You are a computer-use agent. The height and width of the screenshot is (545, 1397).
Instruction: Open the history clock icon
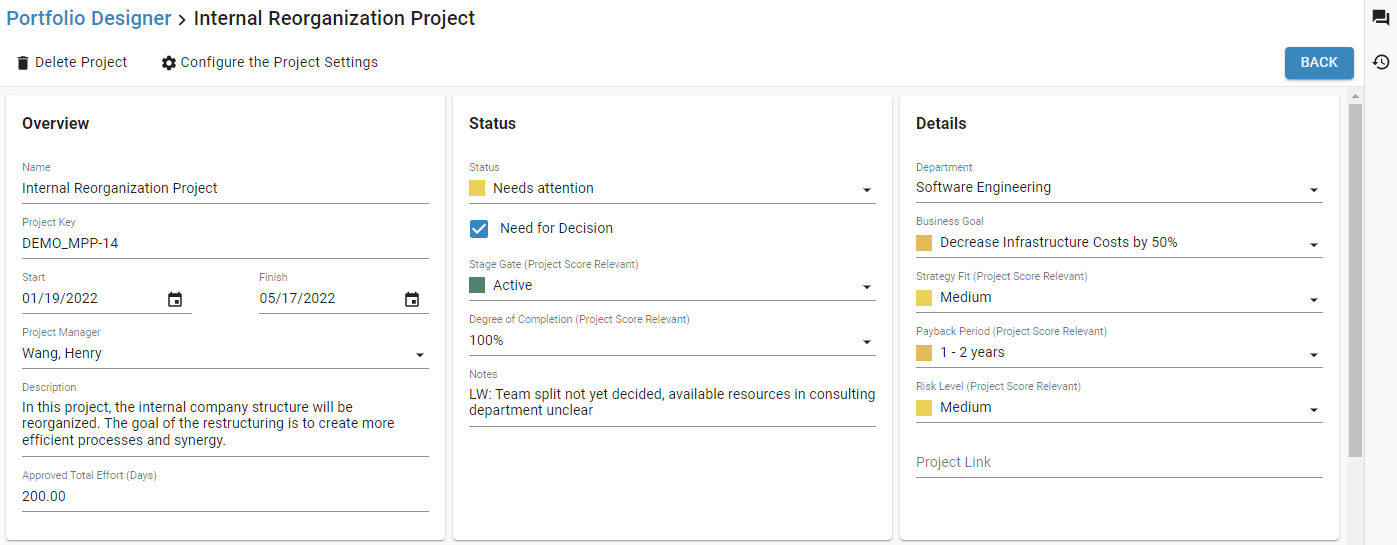[x=1381, y=62]
